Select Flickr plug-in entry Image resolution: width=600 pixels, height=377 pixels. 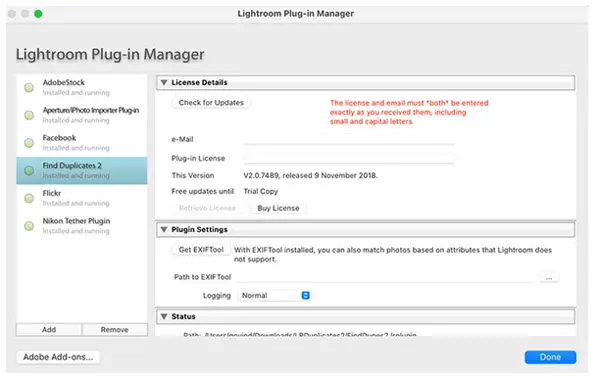82,198
